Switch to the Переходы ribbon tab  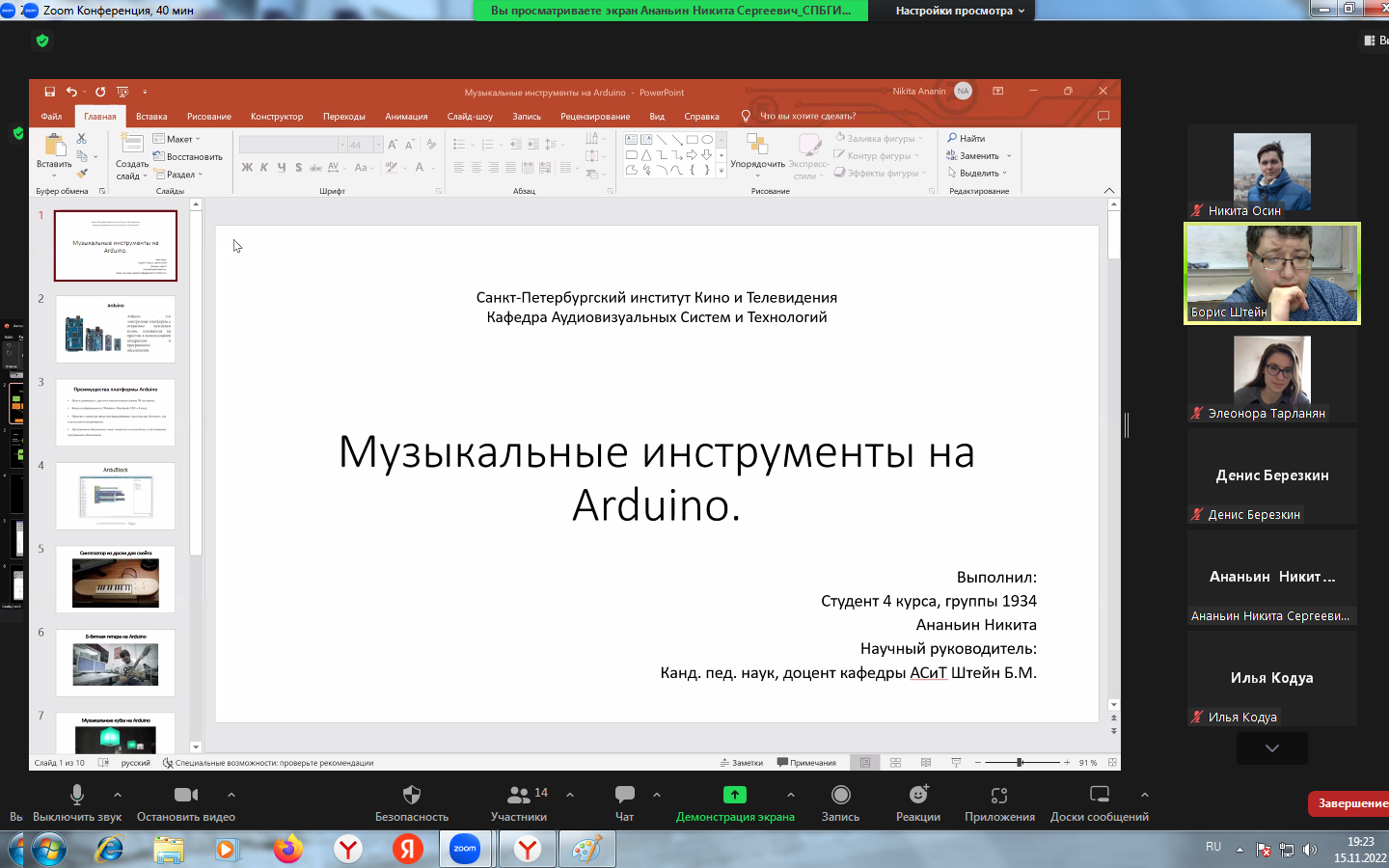point(344,116)
